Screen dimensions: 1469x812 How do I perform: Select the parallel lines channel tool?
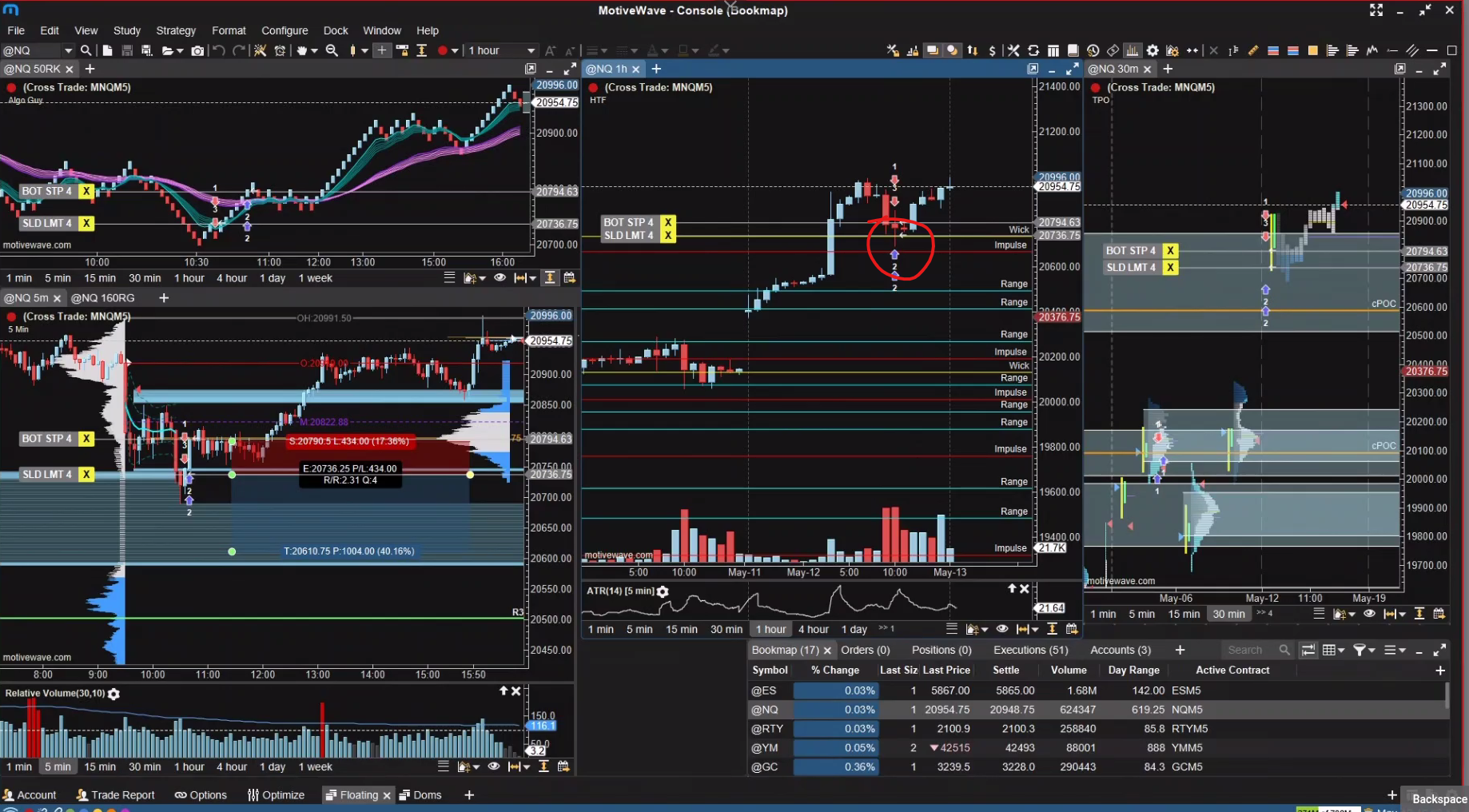click(1412, 50)
